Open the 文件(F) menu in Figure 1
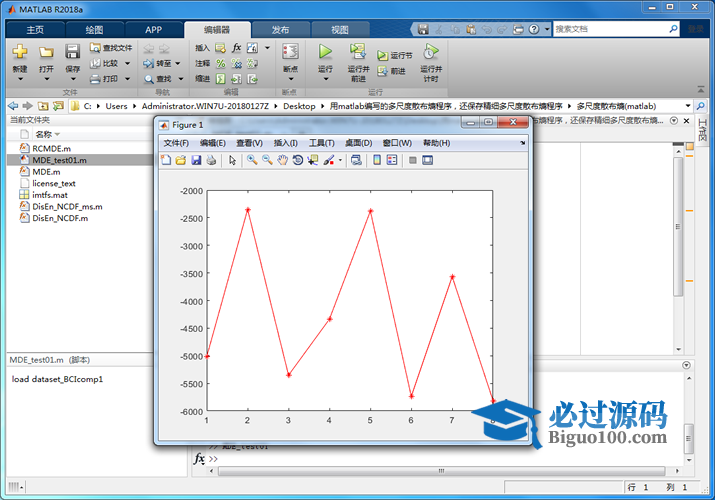 click(176, 143)
